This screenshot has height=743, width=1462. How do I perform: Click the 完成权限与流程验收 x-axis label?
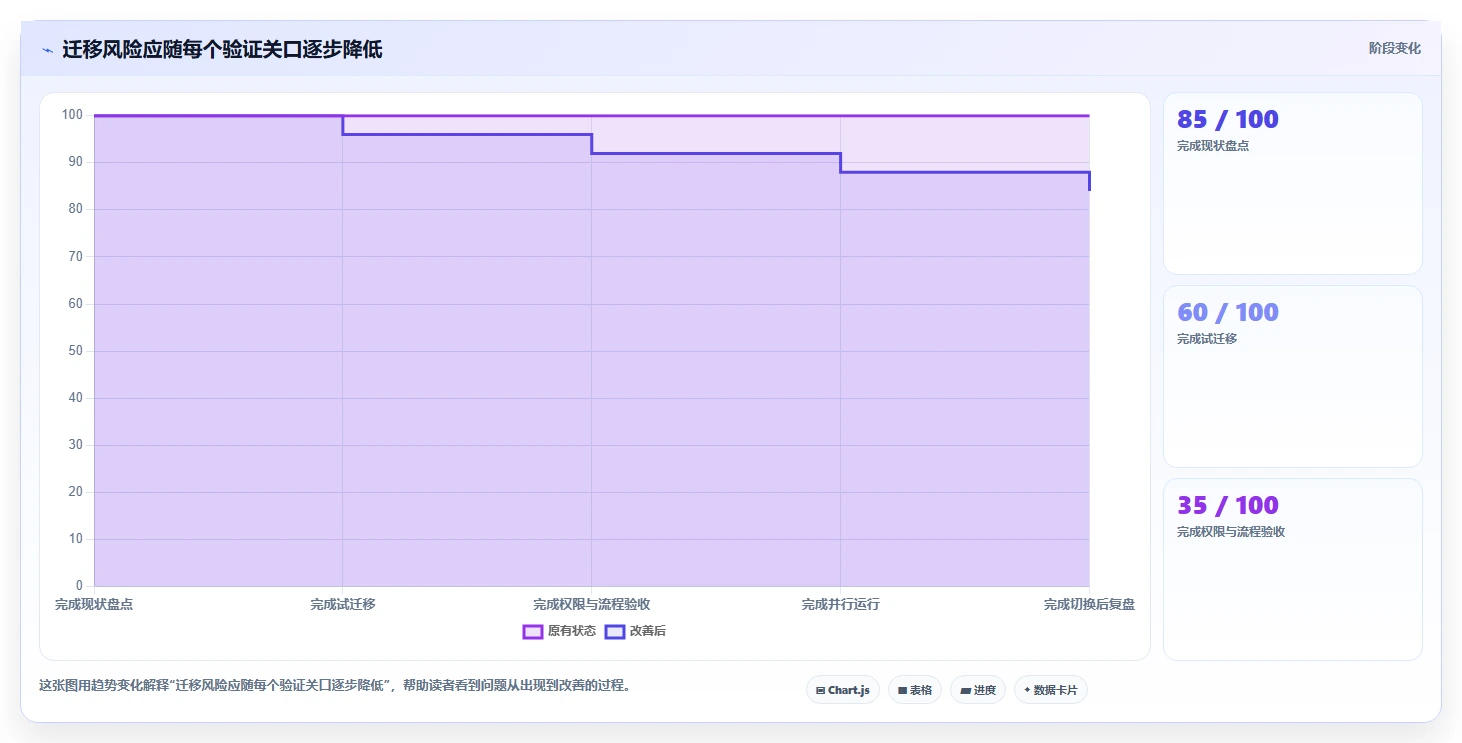click(x=592, y=605)
